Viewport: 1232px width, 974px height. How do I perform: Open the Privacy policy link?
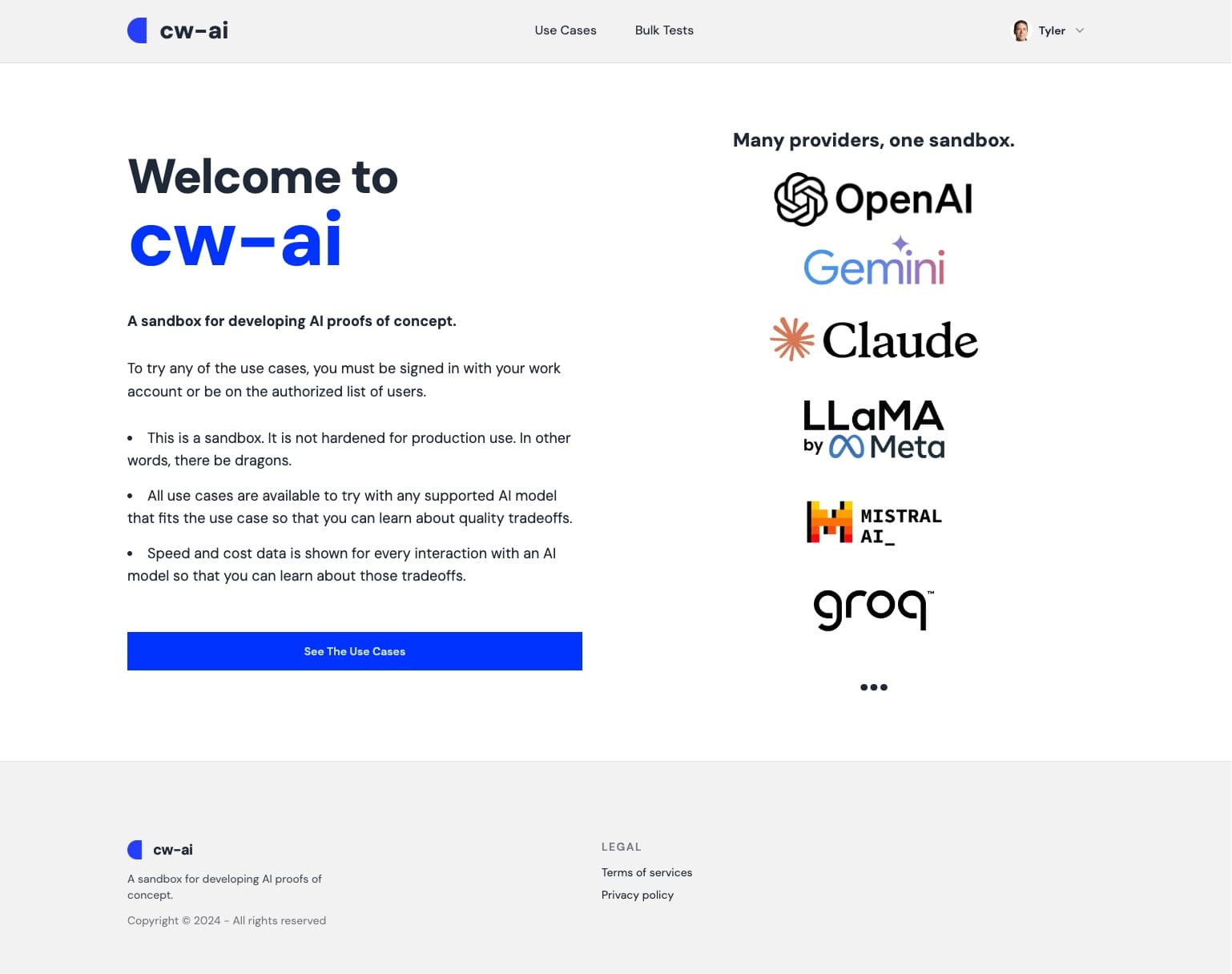coord(638,895)
